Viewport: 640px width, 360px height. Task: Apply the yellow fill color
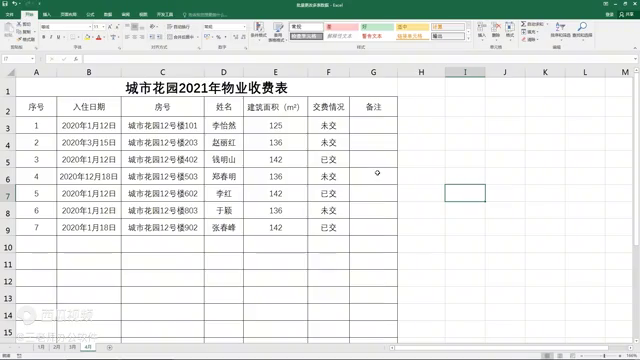click(87, 37)
